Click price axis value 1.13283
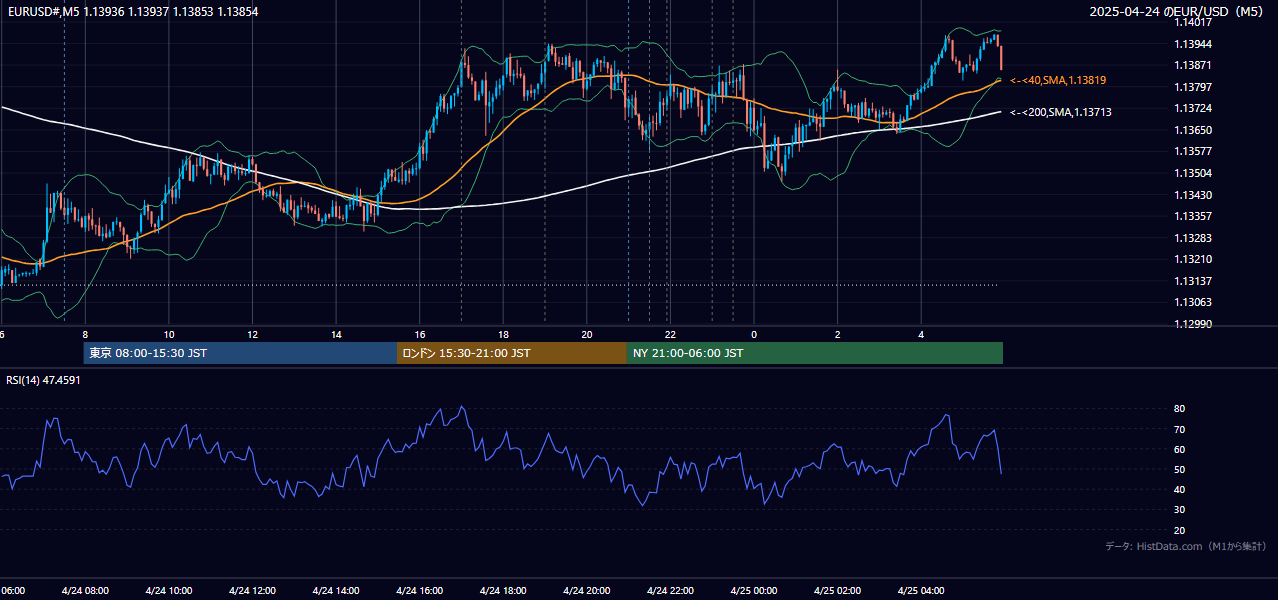Screen dimensions: 1278x600 point(1192,238)
